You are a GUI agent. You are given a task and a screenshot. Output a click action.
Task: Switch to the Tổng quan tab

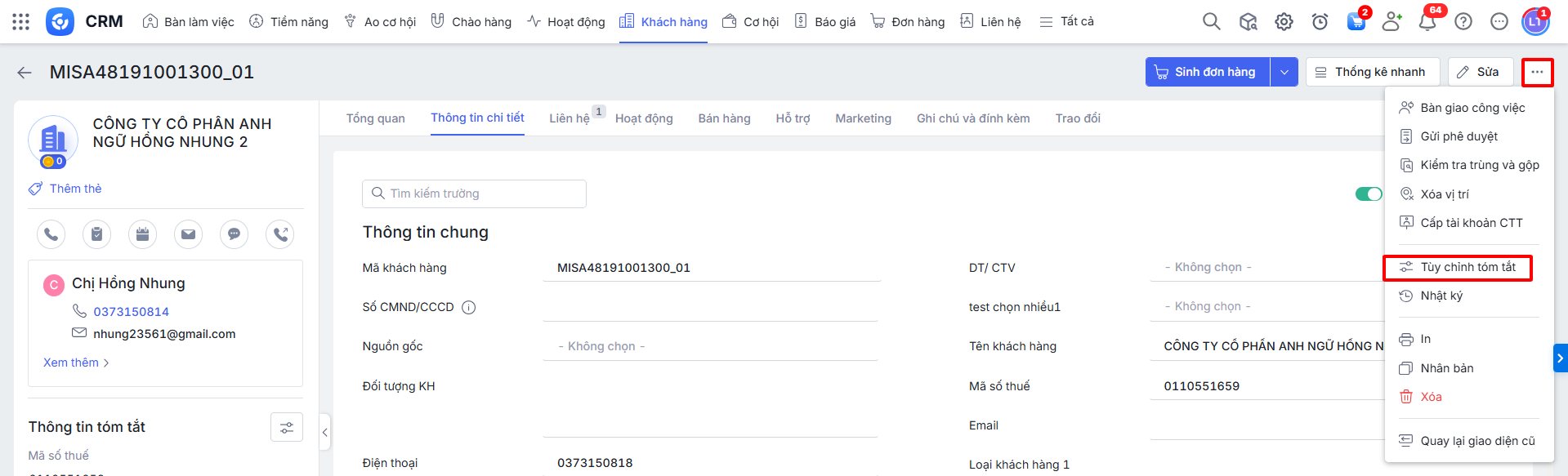375,118
